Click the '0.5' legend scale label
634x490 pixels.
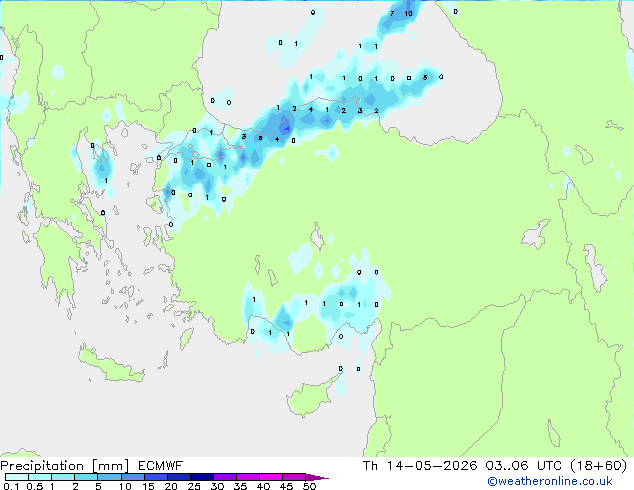[x=35, y=486]
